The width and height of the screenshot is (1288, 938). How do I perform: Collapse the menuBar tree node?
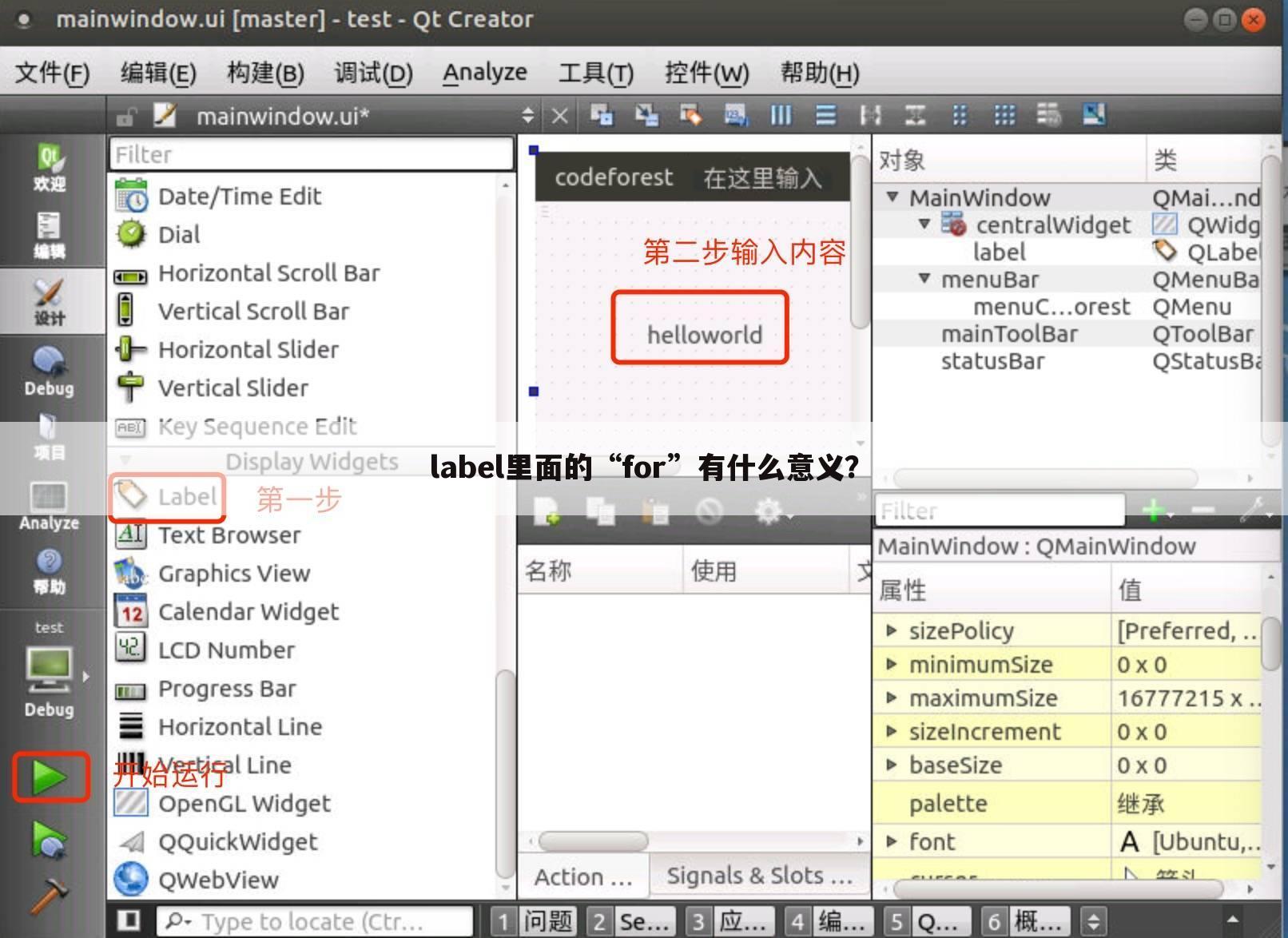pos(924,279)
